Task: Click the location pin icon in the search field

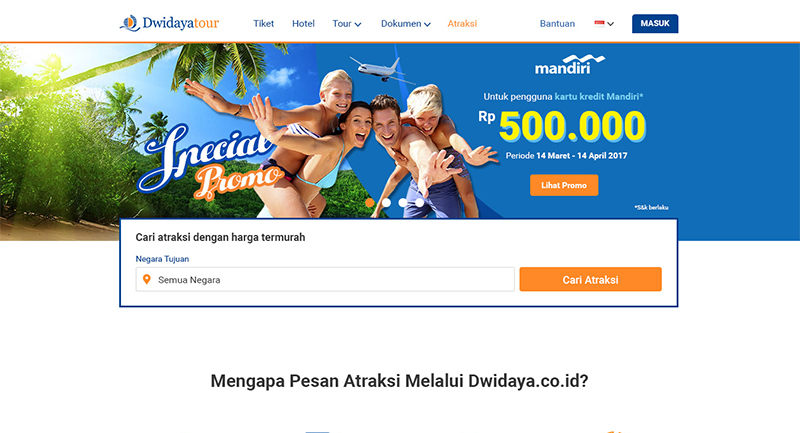Action: click(x=147, y=279)
